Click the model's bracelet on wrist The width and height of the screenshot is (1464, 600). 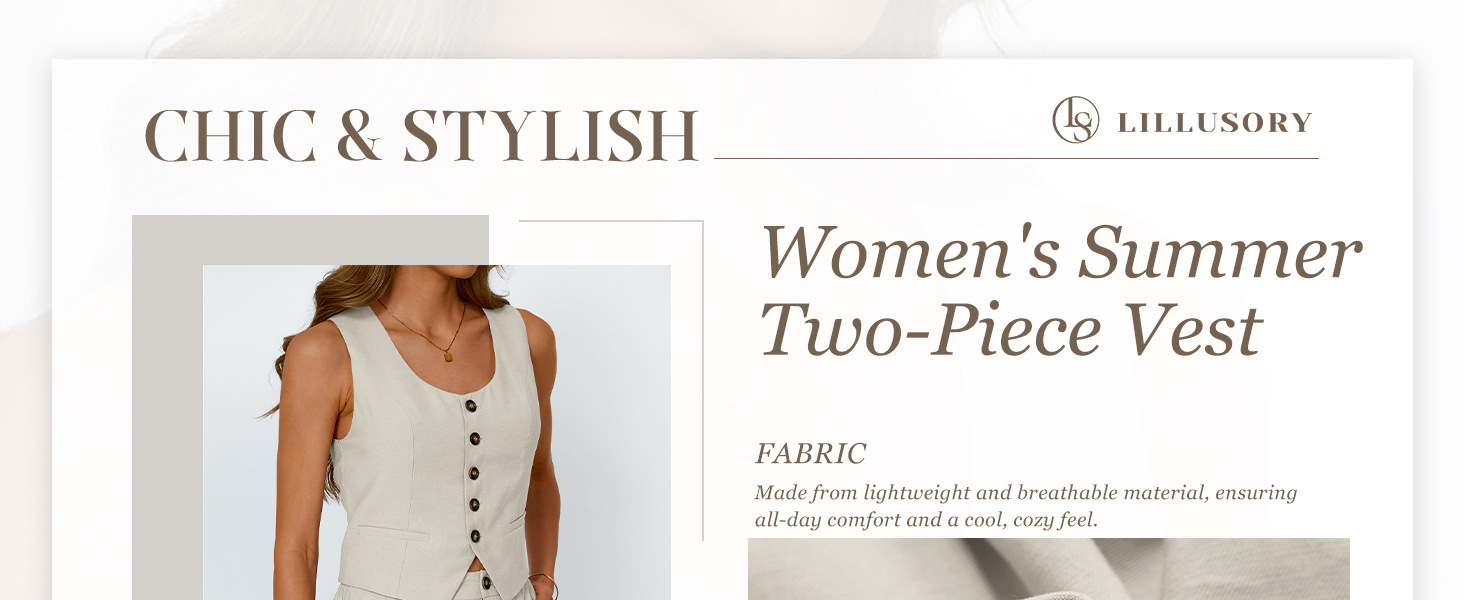(x=545, y=584)
